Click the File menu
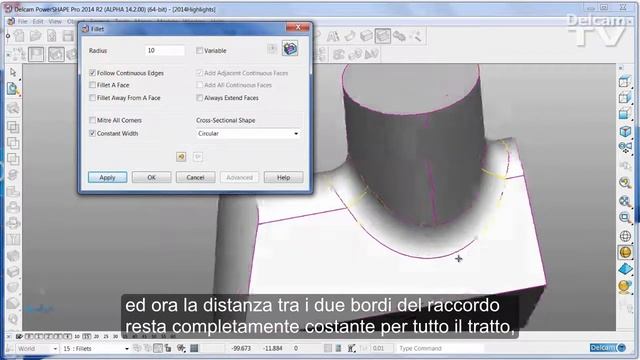640x360 pixels. [22, 21]
